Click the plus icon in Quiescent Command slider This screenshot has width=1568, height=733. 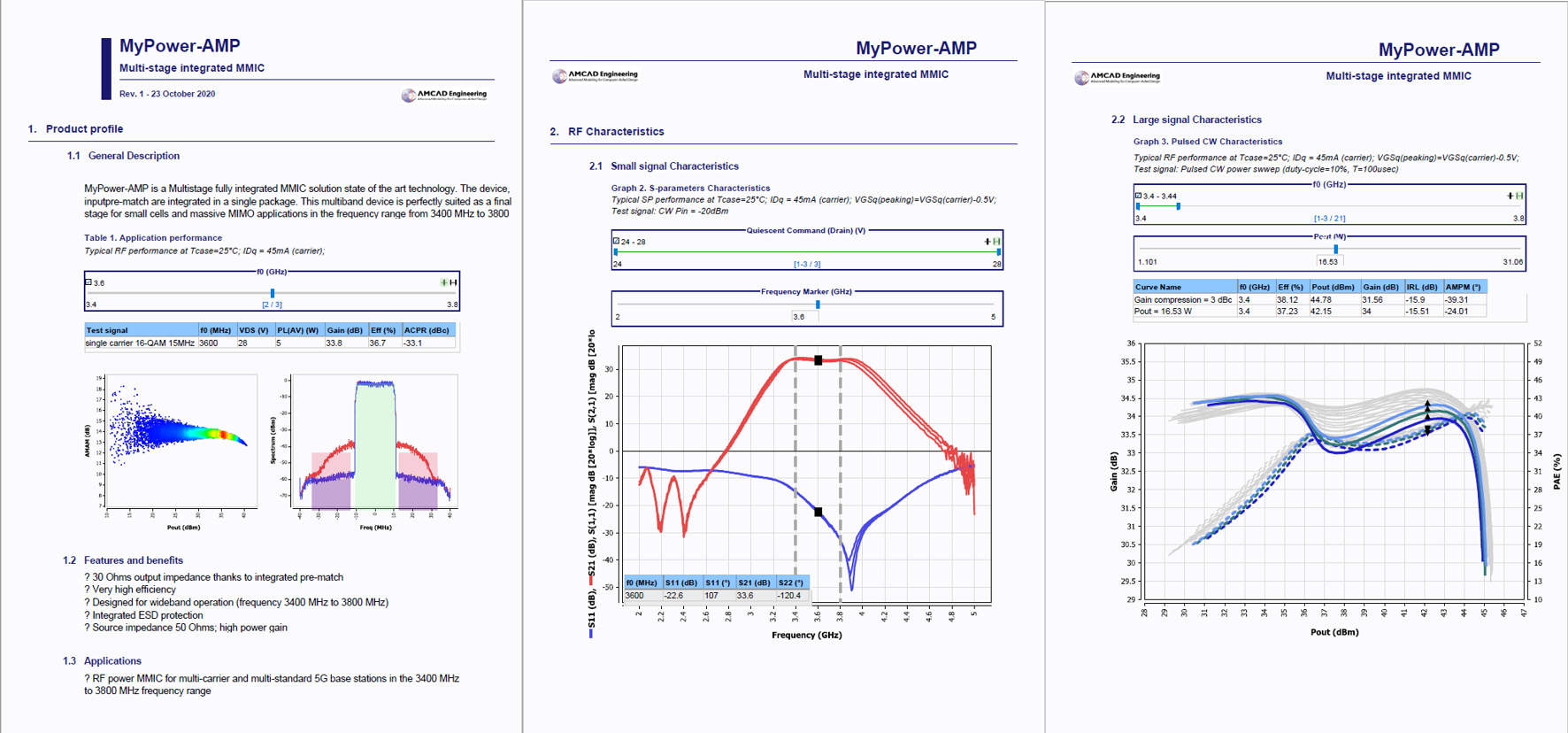coord(988,241)
